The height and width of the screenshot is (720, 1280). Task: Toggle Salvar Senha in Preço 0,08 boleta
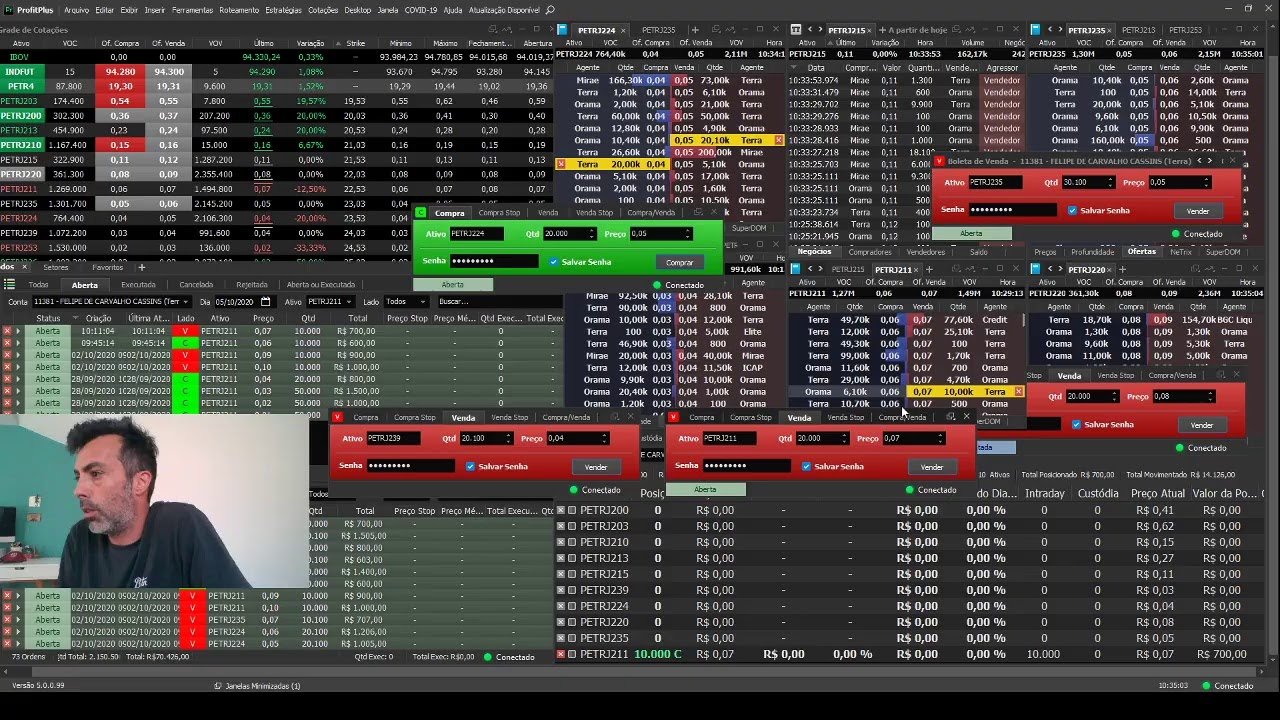1076,424
